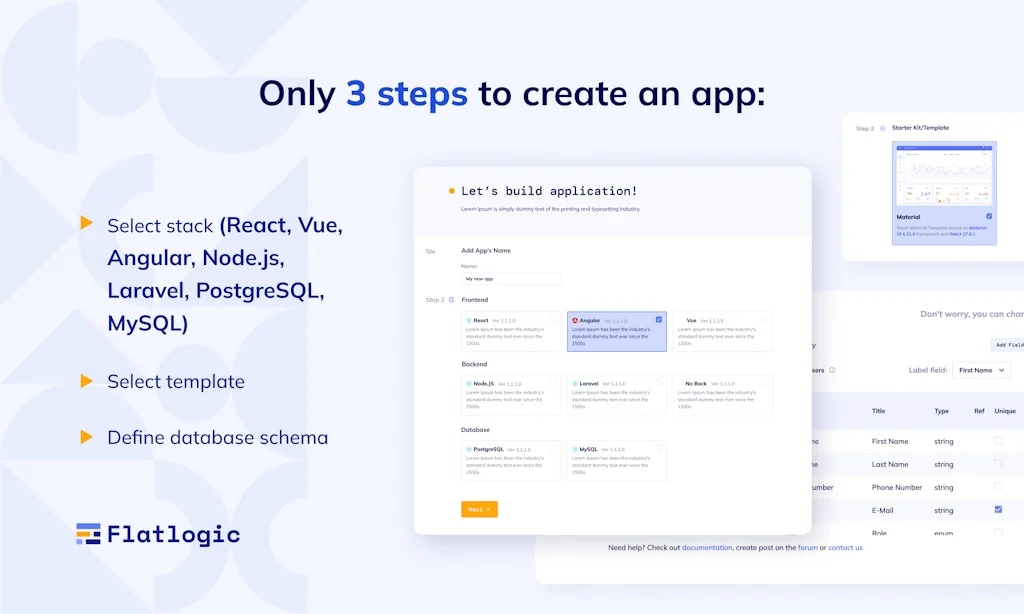Click the PostgreSQL database icon
The width and height of the screenshot is (1024, 614).
pyautogui.click(x=469, y=449)
